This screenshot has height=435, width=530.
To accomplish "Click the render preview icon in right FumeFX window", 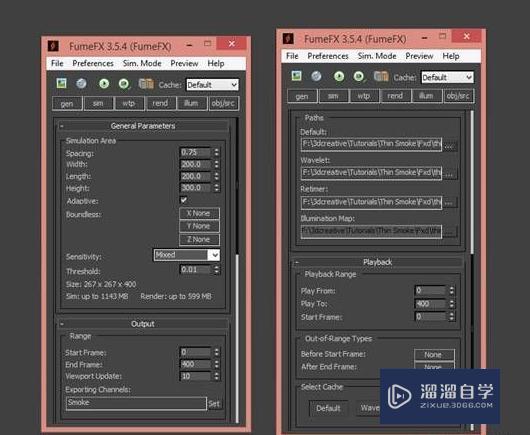I will point(296,76).
